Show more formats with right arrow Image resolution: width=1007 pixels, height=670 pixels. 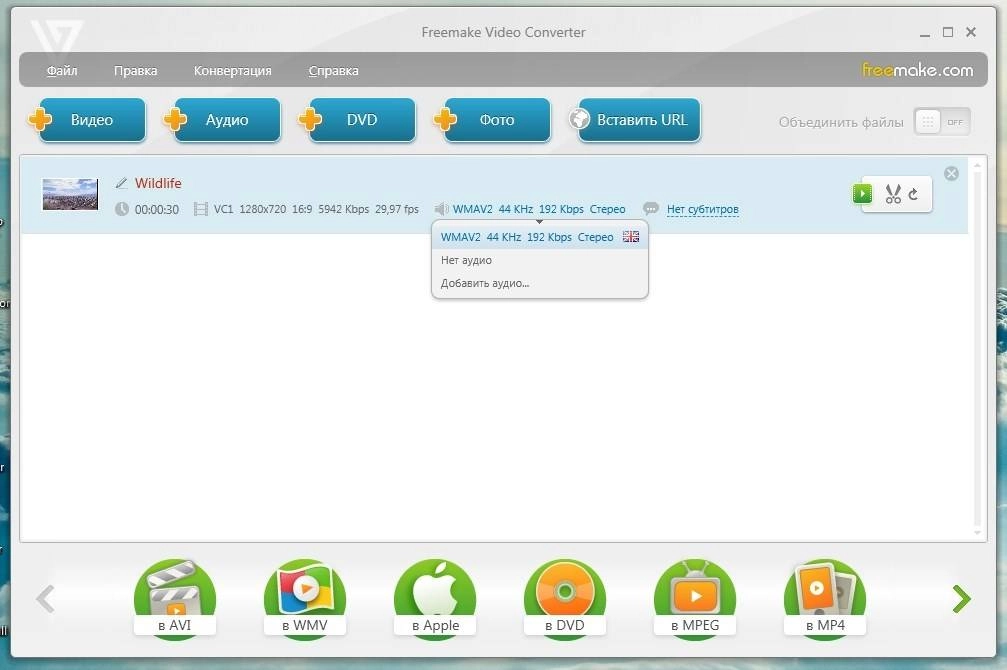click(961, 599)
